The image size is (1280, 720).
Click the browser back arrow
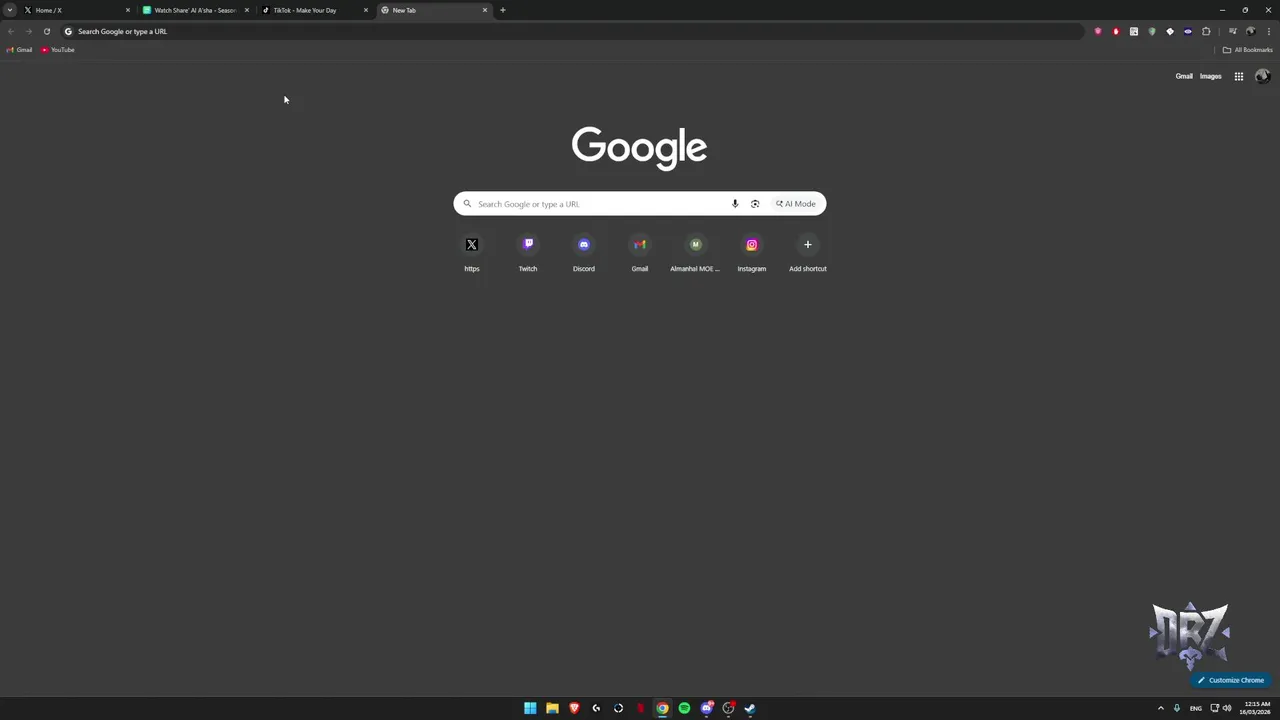11,31
